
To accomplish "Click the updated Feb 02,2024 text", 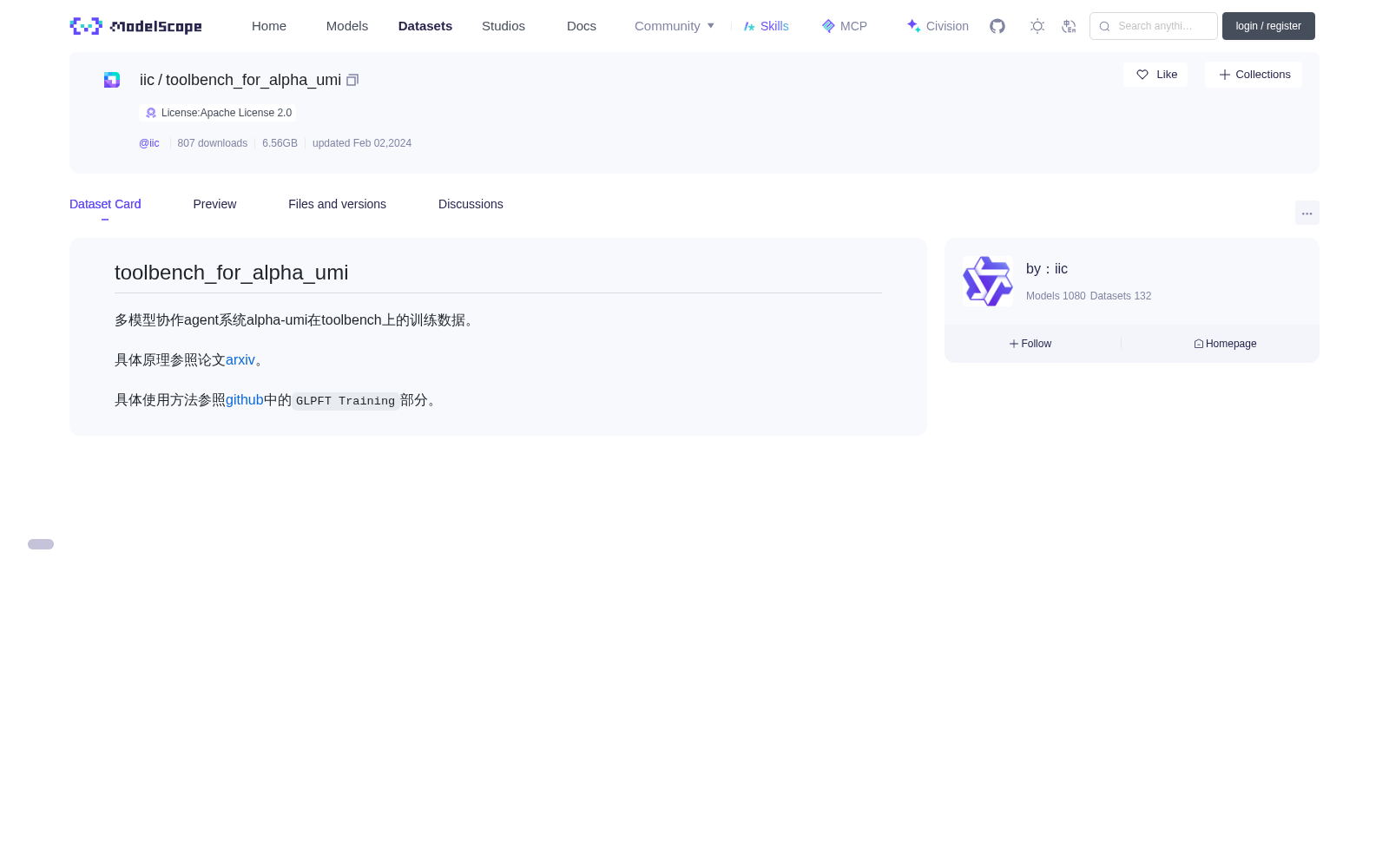I will click(362, 143).
